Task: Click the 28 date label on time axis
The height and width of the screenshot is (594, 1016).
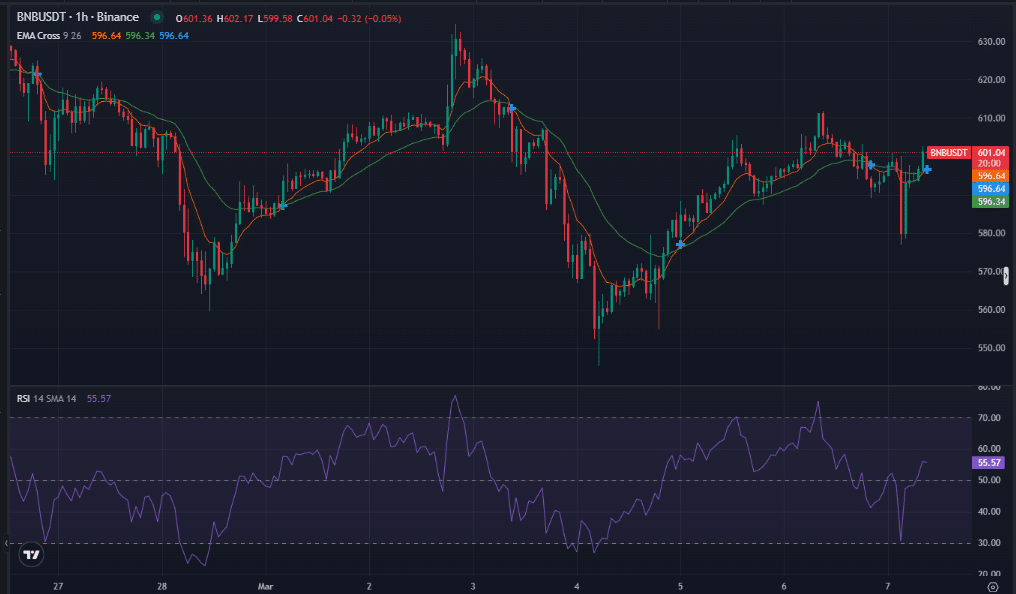Action: pos(162,586)
